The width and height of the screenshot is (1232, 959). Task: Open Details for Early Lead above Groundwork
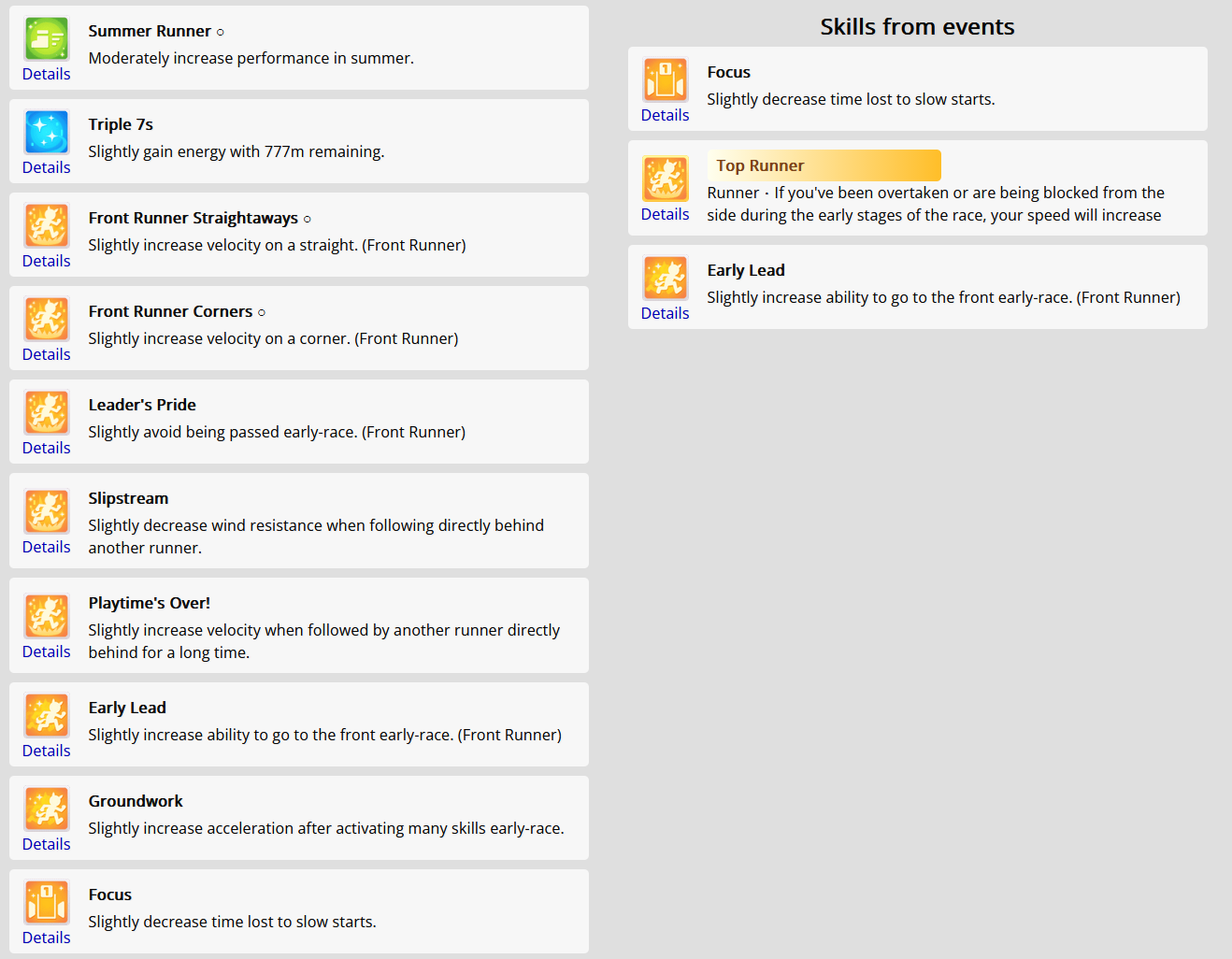(47, 751)
